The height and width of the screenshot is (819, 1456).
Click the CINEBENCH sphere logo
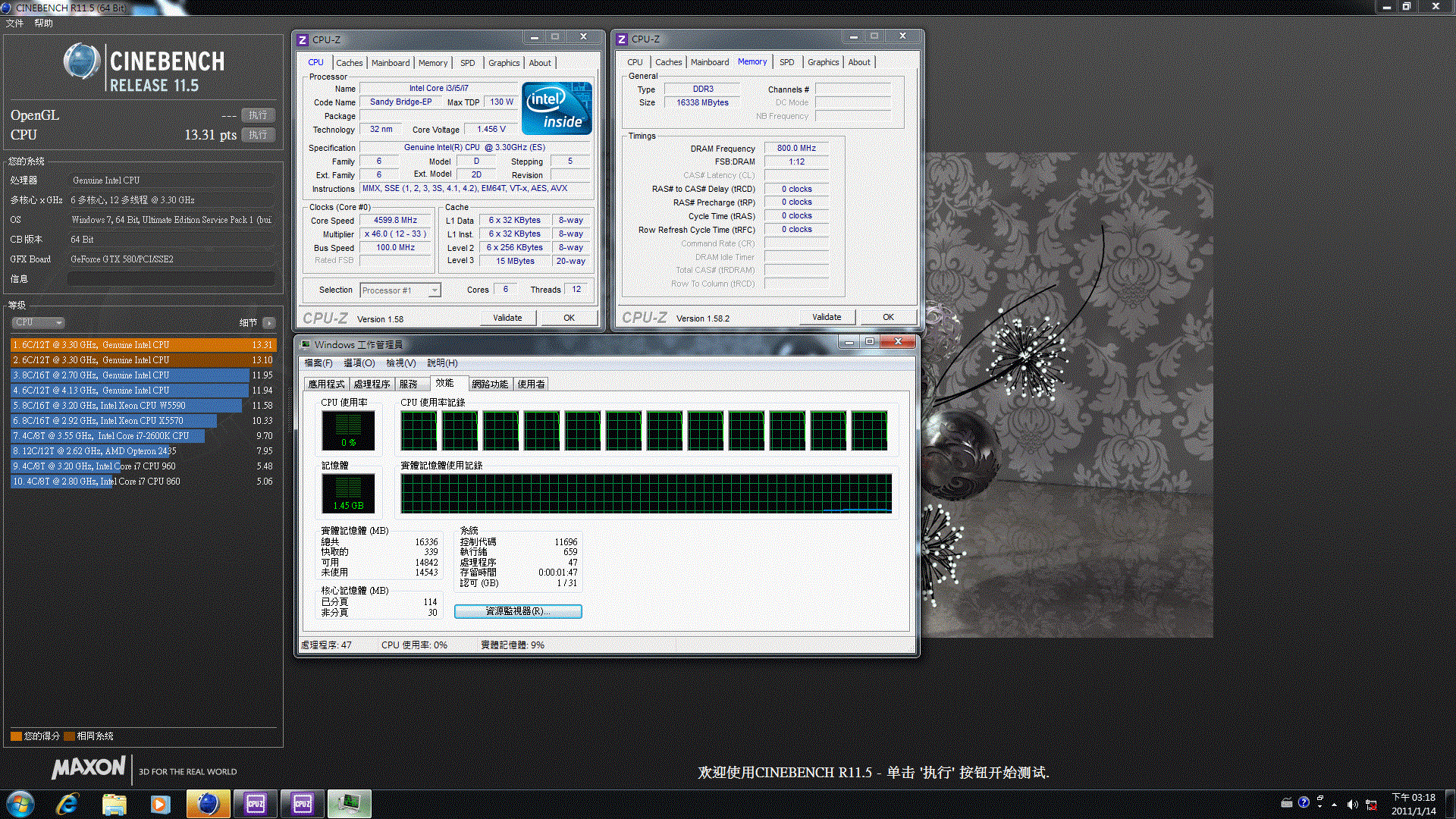pyautogui.click(x=82, y=61)
